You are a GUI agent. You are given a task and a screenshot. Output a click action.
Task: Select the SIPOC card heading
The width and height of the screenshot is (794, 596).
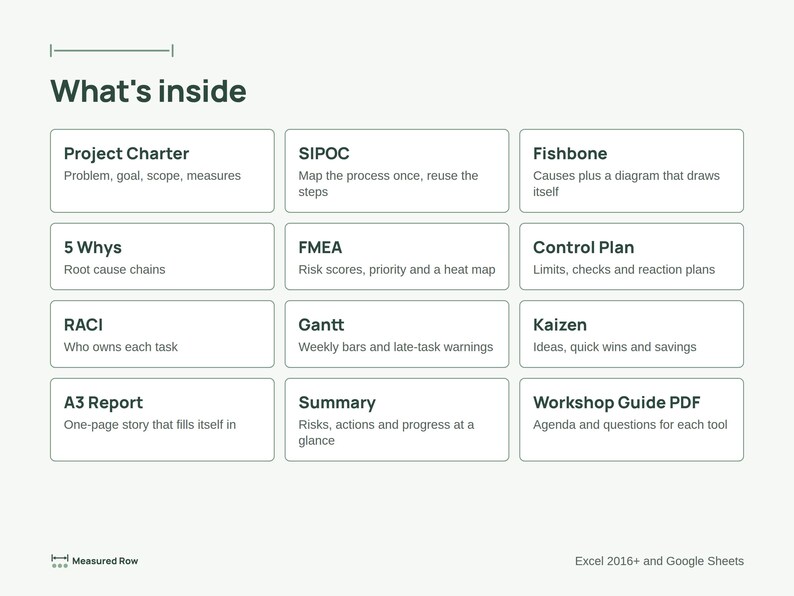click(x=324, y=153)
